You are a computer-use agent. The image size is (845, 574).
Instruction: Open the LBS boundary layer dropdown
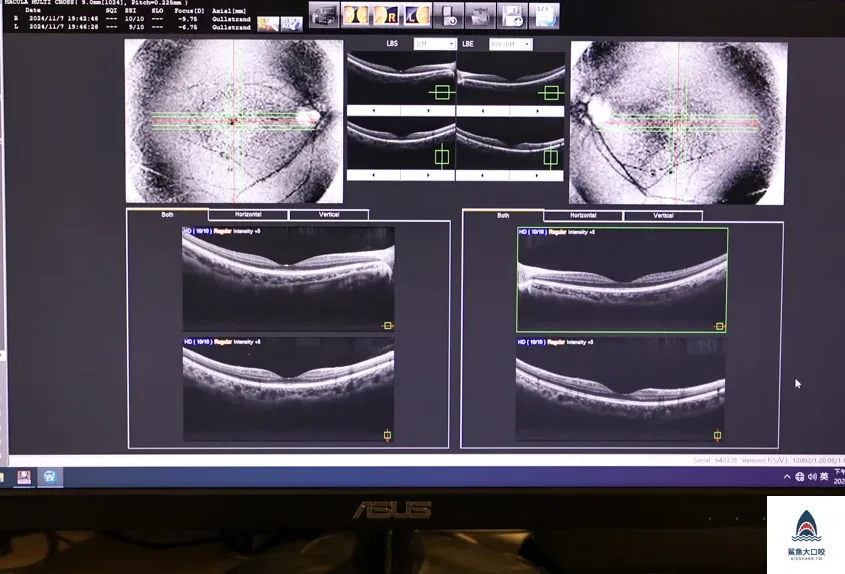pos(435,44)
